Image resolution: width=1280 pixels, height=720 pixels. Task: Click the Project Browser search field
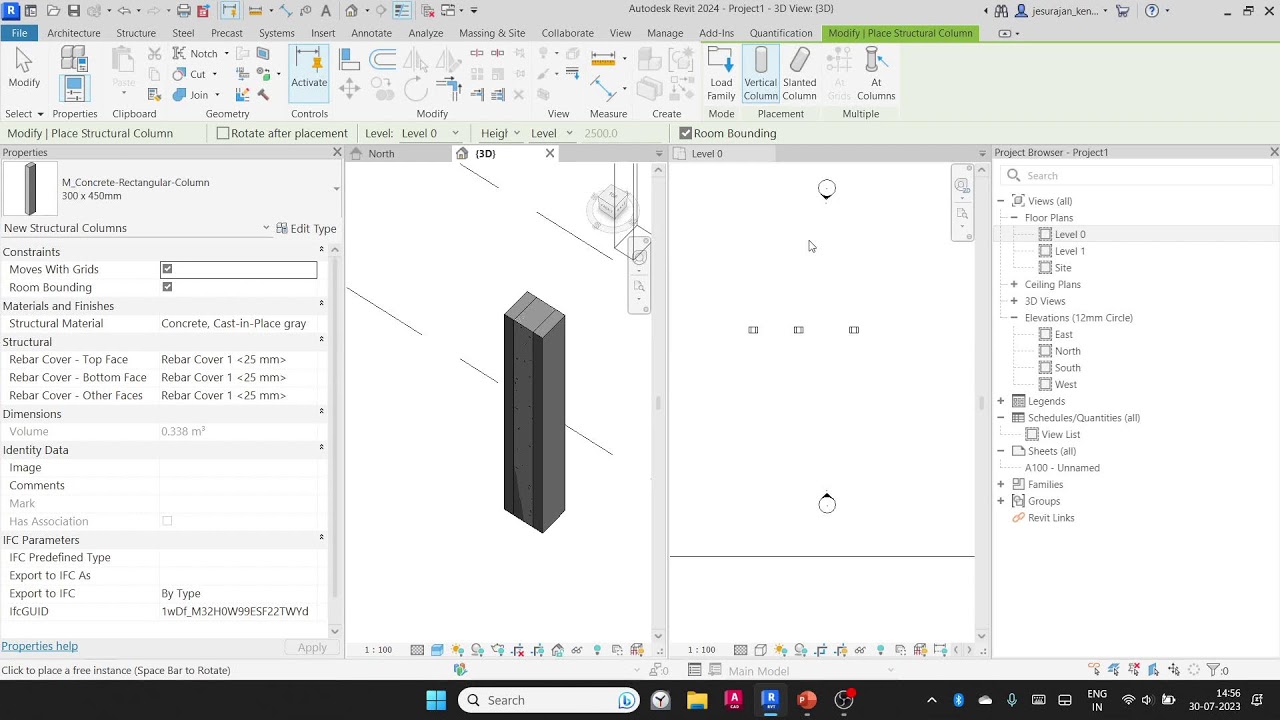(1135, 175)
